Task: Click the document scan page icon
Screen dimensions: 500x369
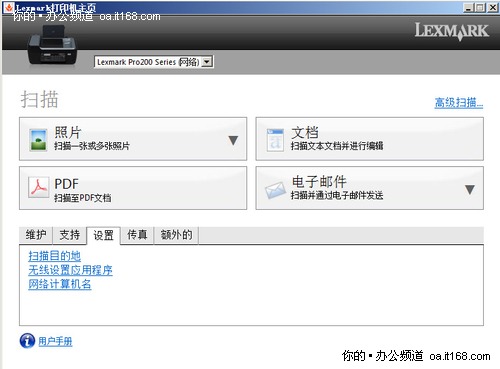Action: click(x=275, y=140)
